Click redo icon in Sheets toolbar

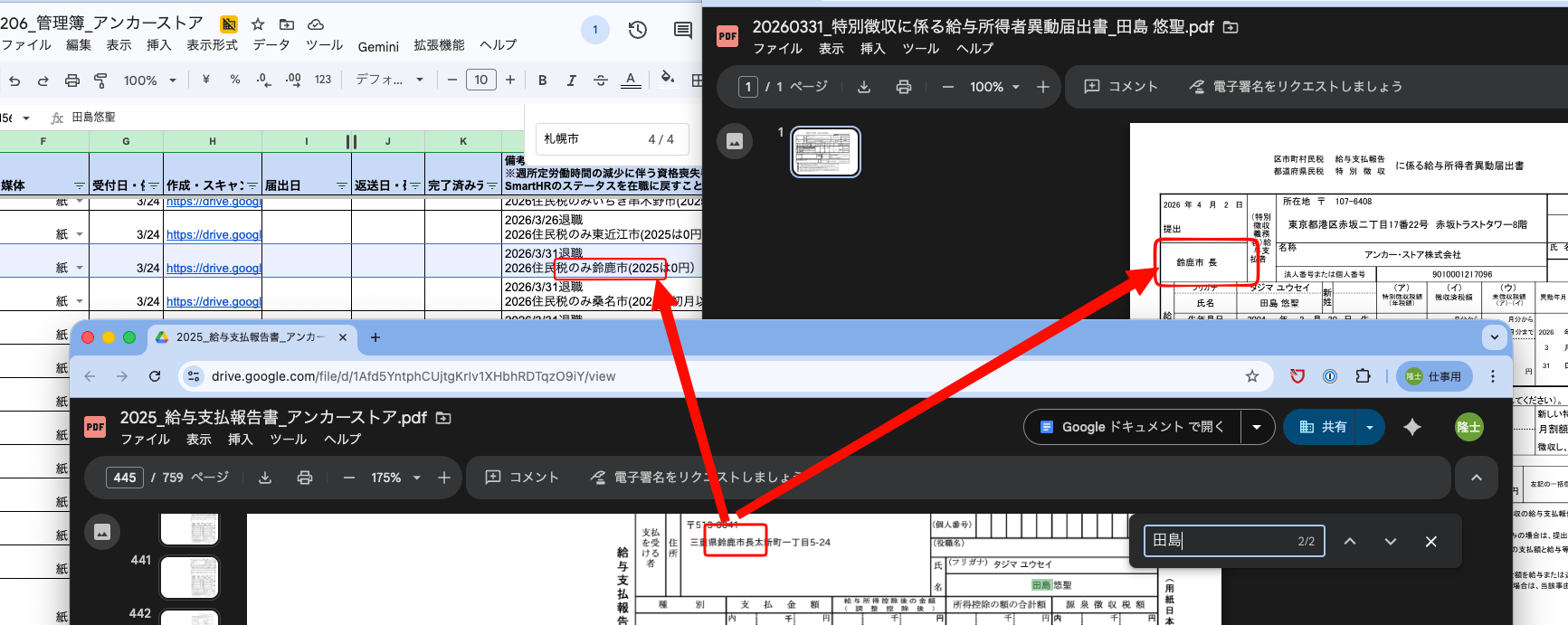pos(43,80)
